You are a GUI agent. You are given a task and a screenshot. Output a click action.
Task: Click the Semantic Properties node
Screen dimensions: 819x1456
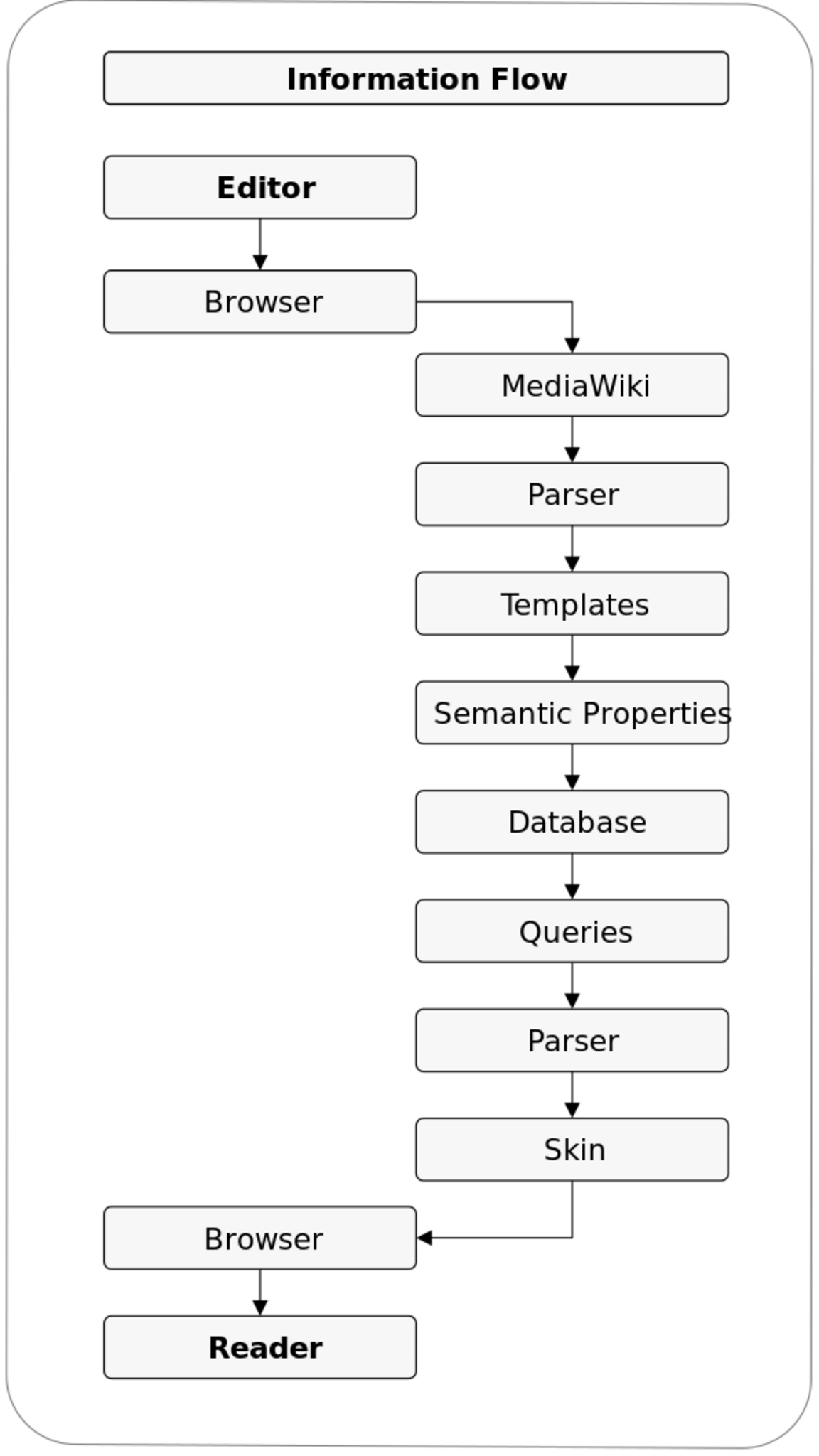point(572,712)
